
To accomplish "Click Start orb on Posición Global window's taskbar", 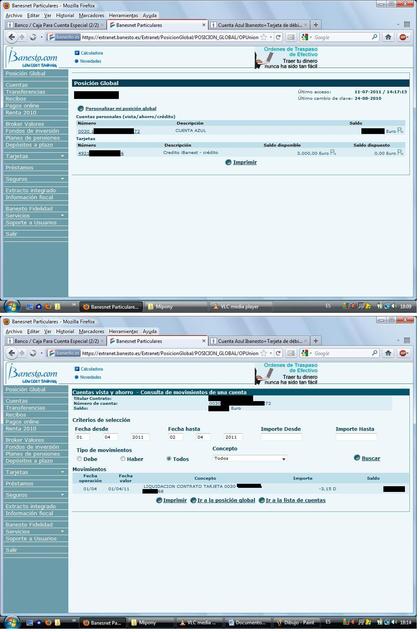I will (x=11, y=307).
